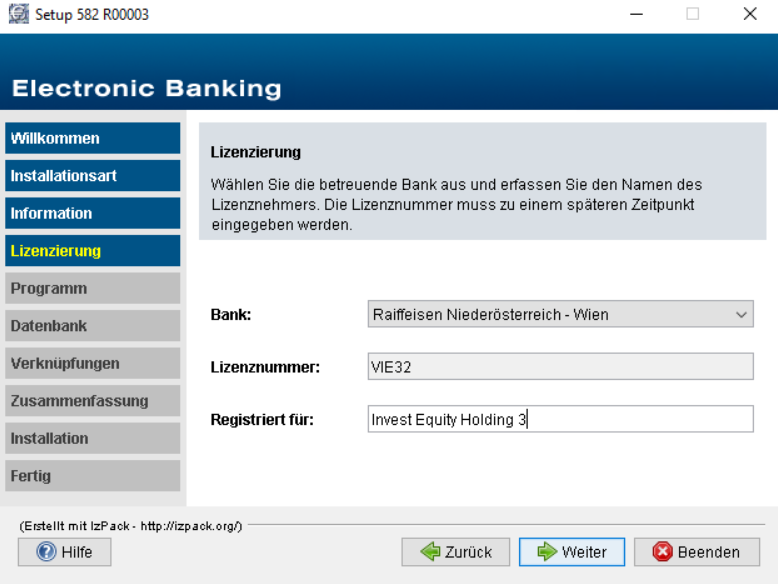Image resolution: width=778 pixels, height=584 pixels.
Task: Click the Registriert für text field
Action: pyautogui.click(x=560, y=419)
